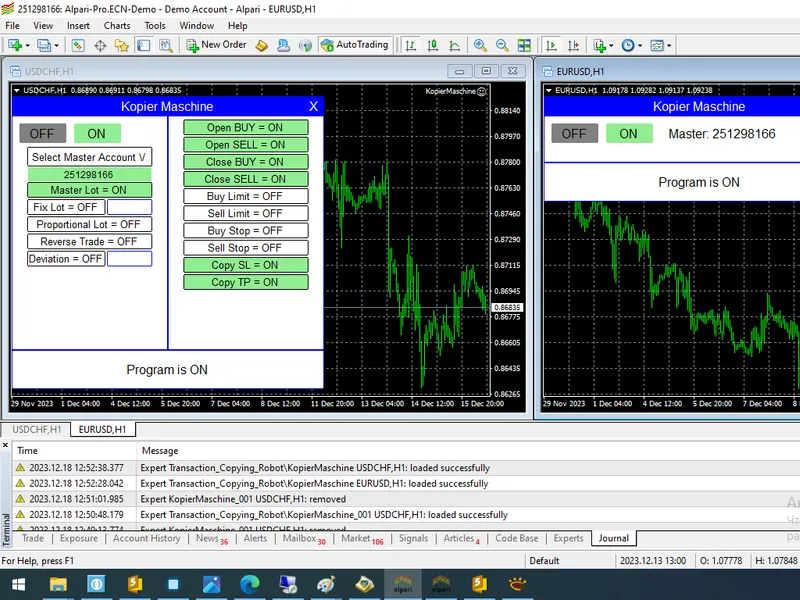The height and width of the screenshot is (600, 800).
Task: Open Indicators dropdown arrow
Action: point(611,45)
